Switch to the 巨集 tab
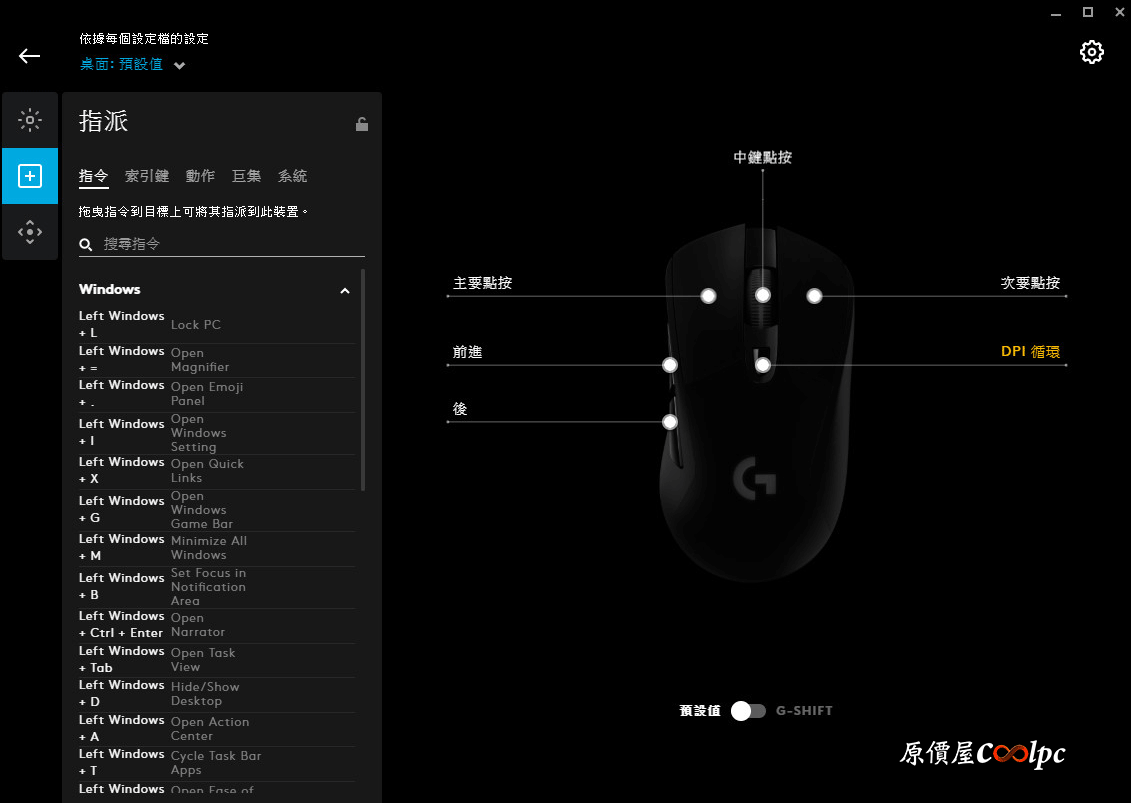 (246, 176)
